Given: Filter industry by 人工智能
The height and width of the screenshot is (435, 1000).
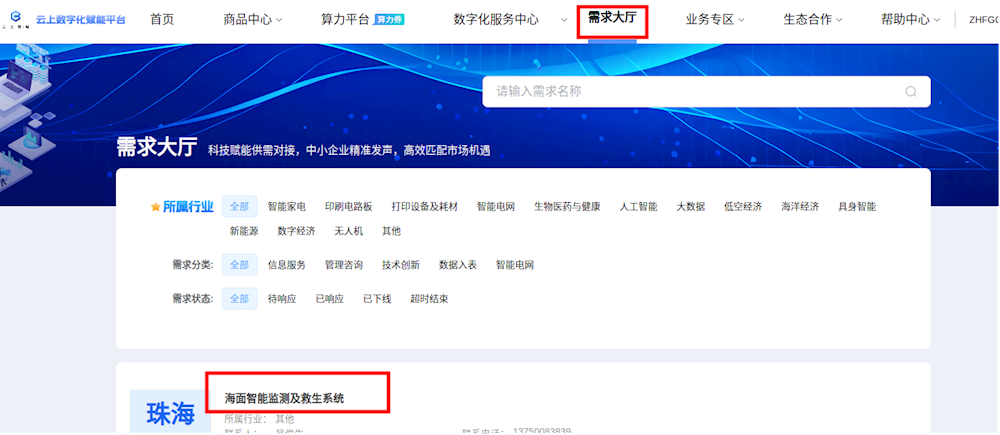Looking at the screenshot, I should (x=638, y=207).
